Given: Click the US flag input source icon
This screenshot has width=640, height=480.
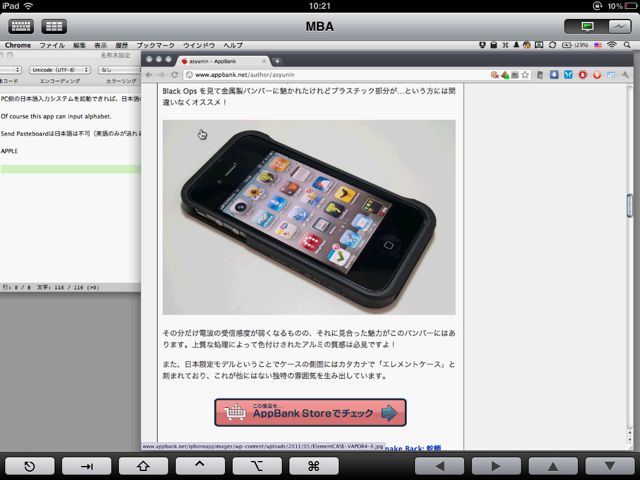Looking at the screenshot, I should point(598,45).
